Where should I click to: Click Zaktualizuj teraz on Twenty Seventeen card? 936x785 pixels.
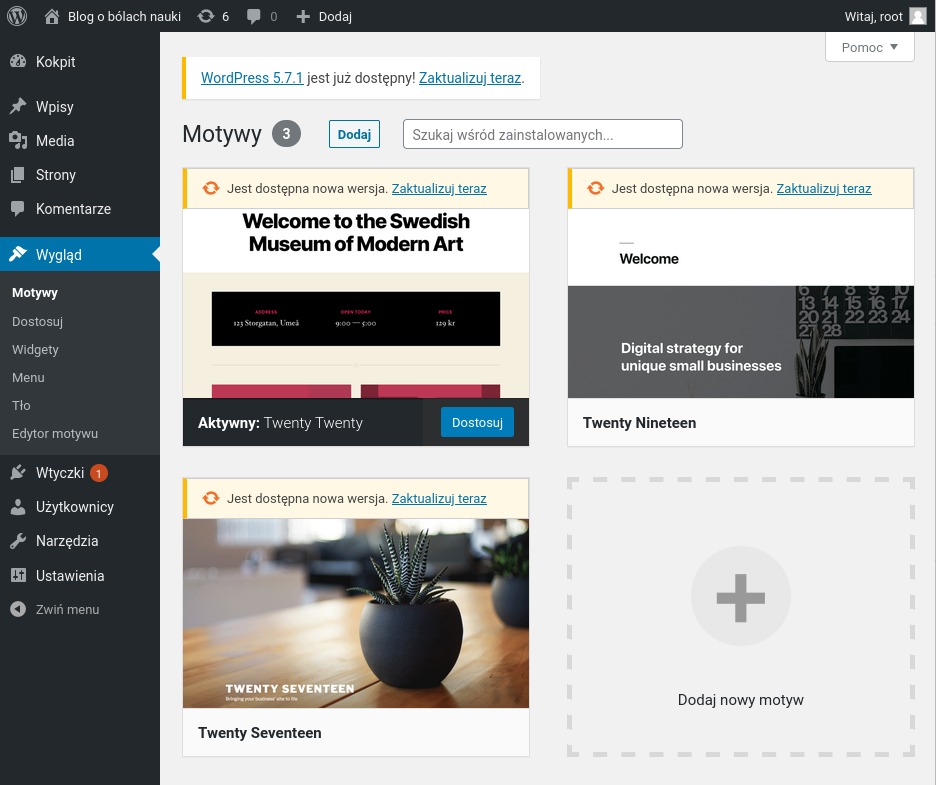tap(439, 498)
